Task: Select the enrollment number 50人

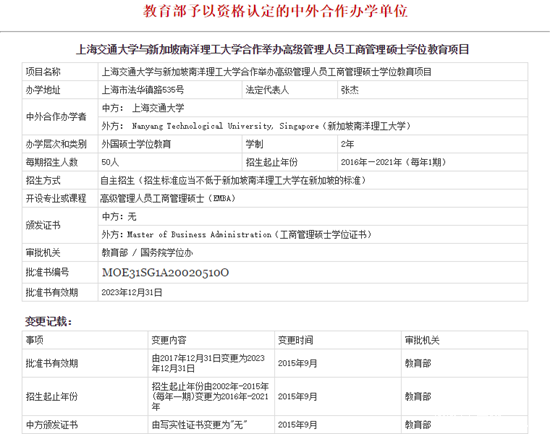Action: 110,162
